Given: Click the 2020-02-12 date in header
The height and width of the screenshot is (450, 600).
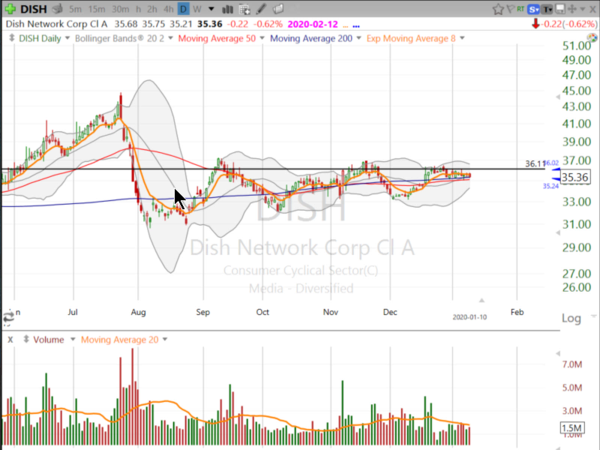Looking at the screenshot, I should click(313, 24).
